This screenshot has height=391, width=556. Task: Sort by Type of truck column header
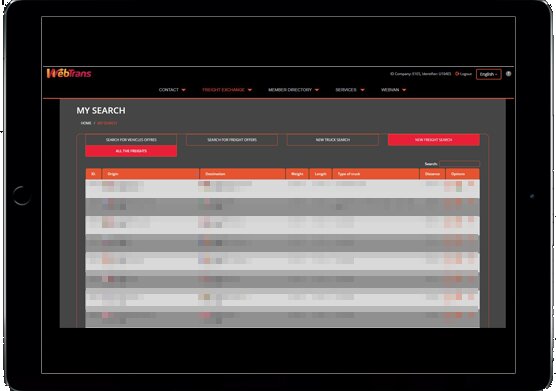point(376,174)
